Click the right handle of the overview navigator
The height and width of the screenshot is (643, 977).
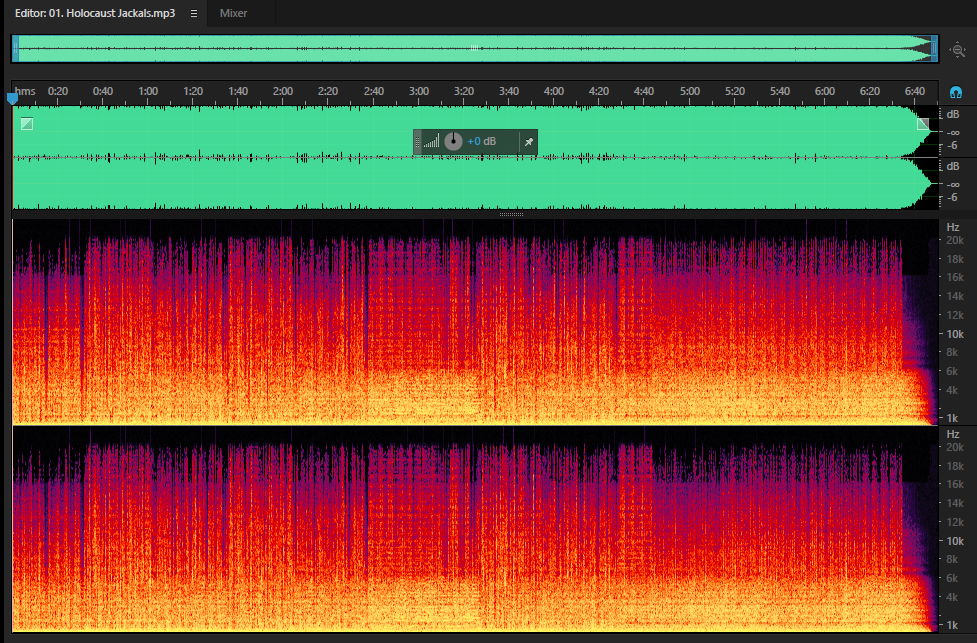tap(934, 49)
